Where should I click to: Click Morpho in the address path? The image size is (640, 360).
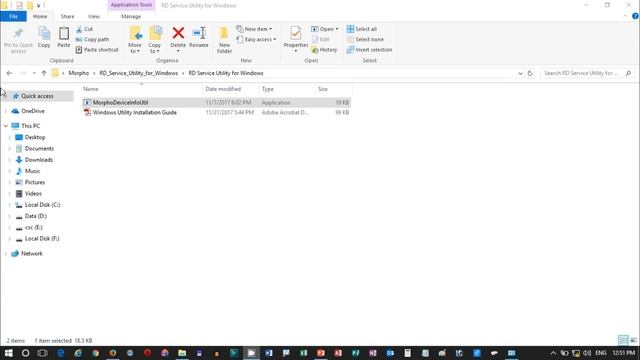(x=78, y=73)
